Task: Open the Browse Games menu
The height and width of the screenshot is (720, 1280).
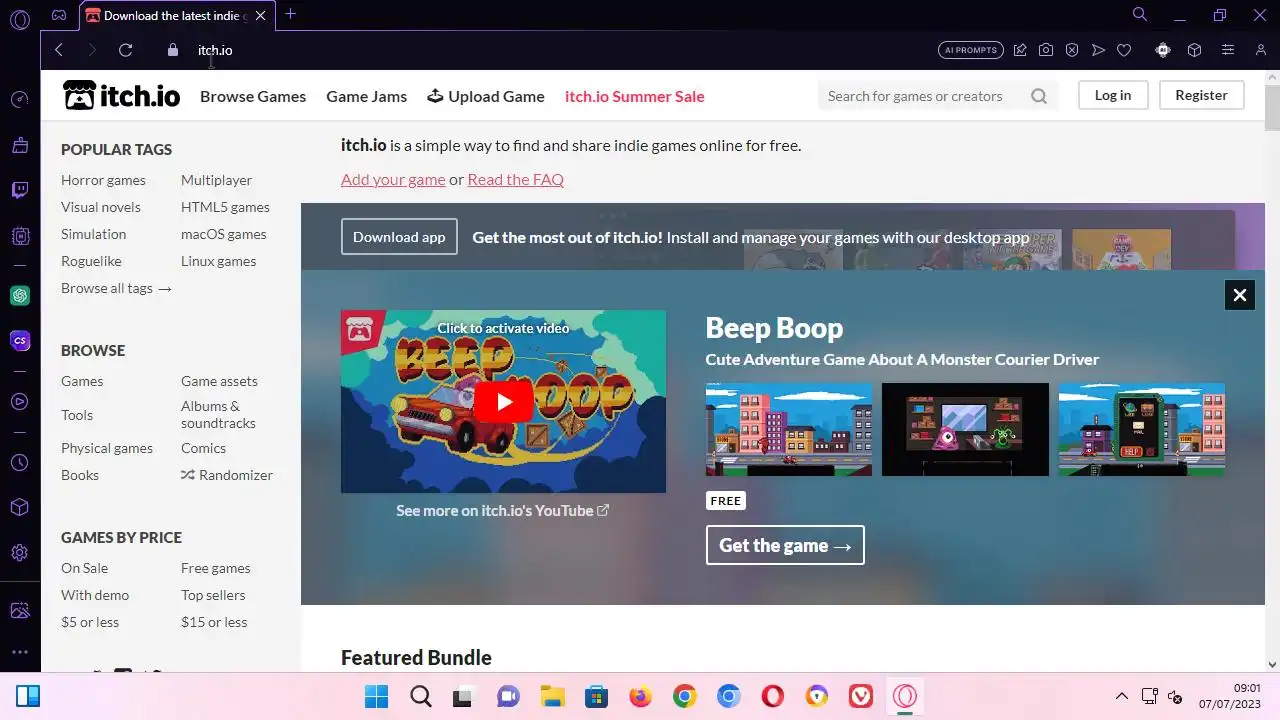Action: (253, 96)
